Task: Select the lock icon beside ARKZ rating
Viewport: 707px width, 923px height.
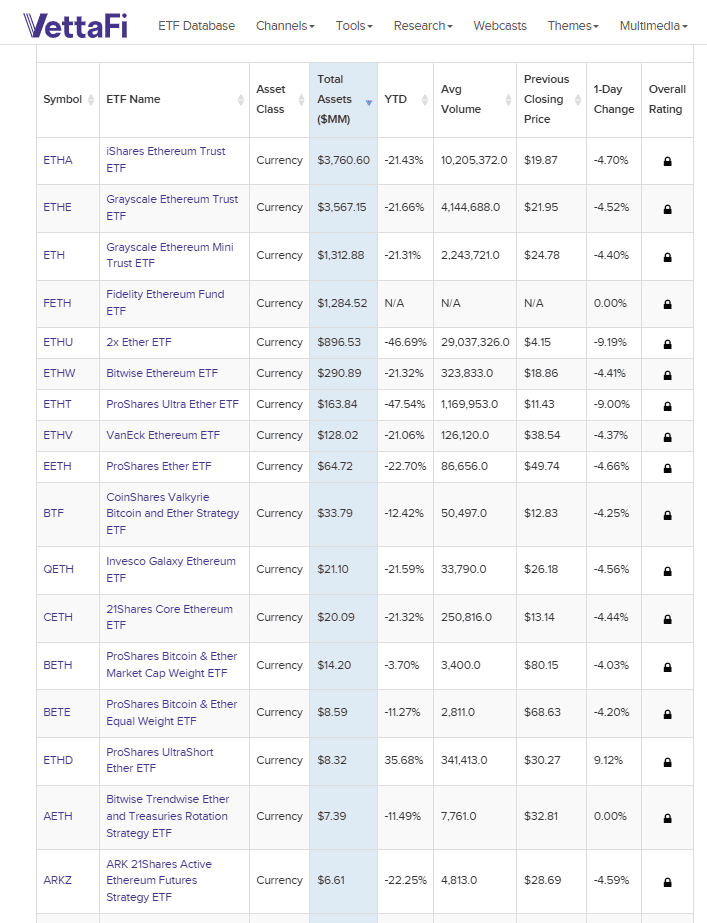Action: 667,881
